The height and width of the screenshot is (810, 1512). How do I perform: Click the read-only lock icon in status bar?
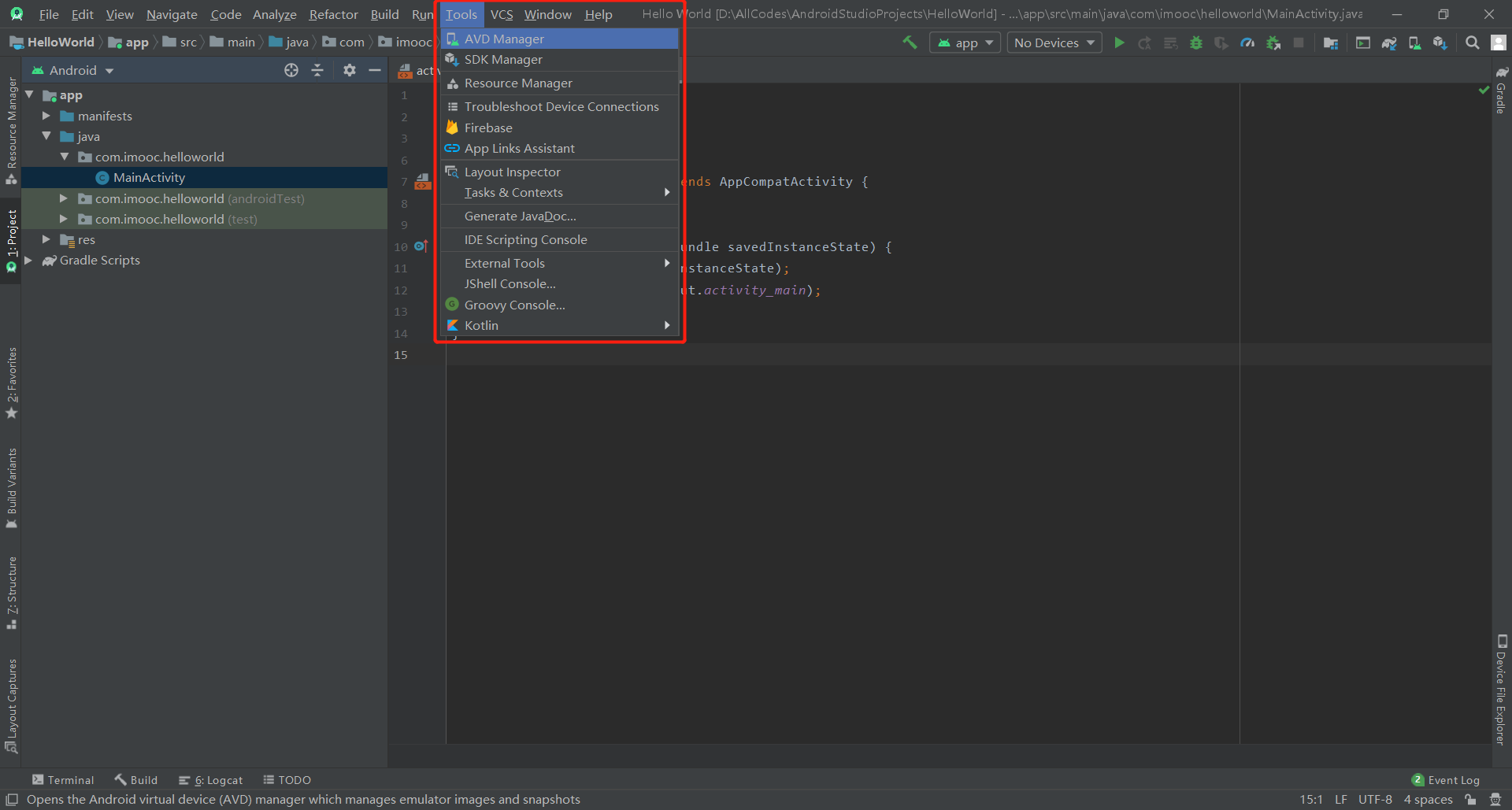coord(1470,800)
